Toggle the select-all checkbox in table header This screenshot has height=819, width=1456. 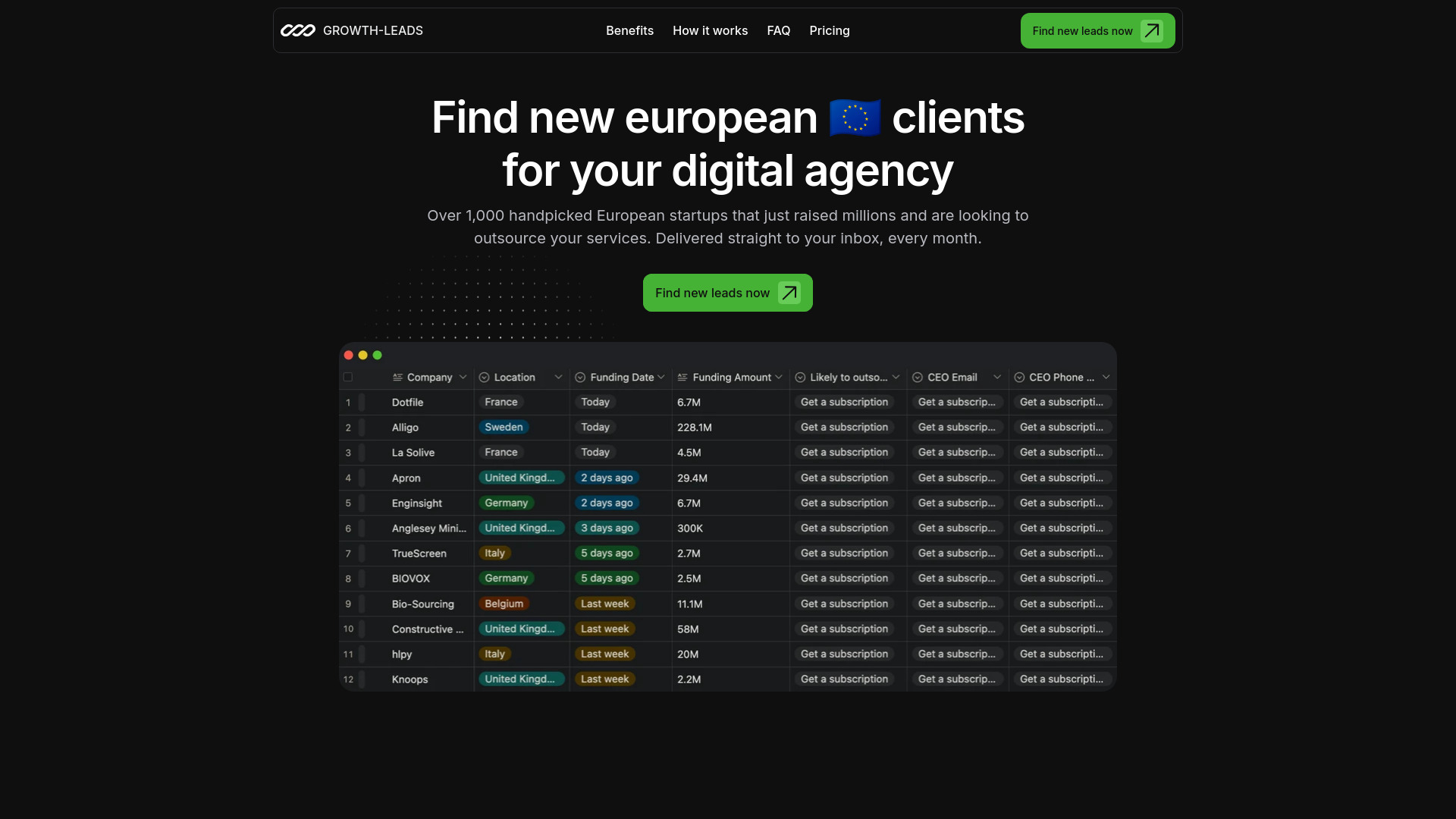[x=348, y=377]
